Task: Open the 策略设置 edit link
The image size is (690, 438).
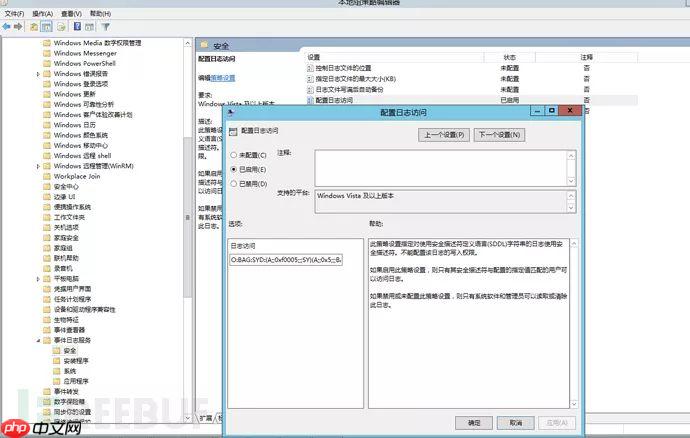Action: click(x=223, y=78)
